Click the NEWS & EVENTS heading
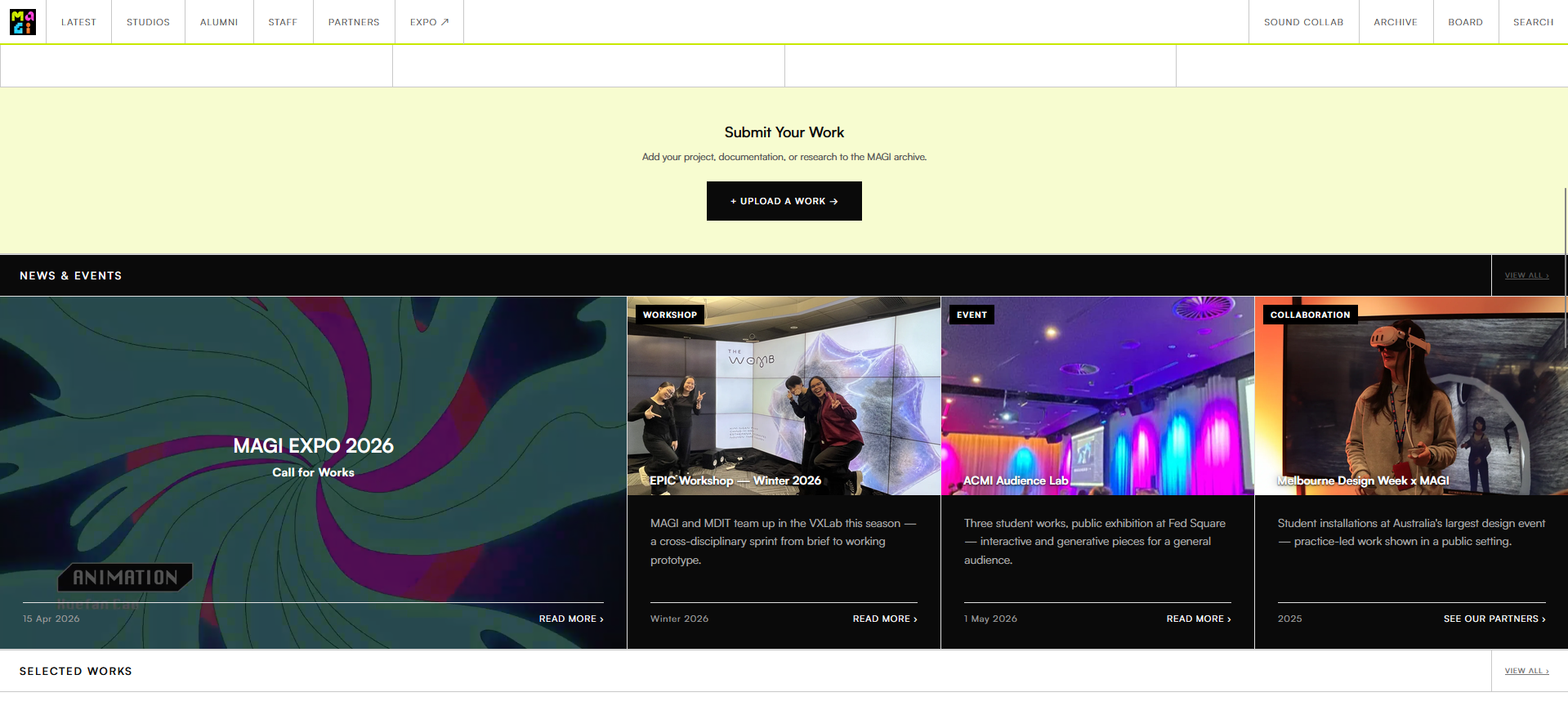 click(71, 276)
